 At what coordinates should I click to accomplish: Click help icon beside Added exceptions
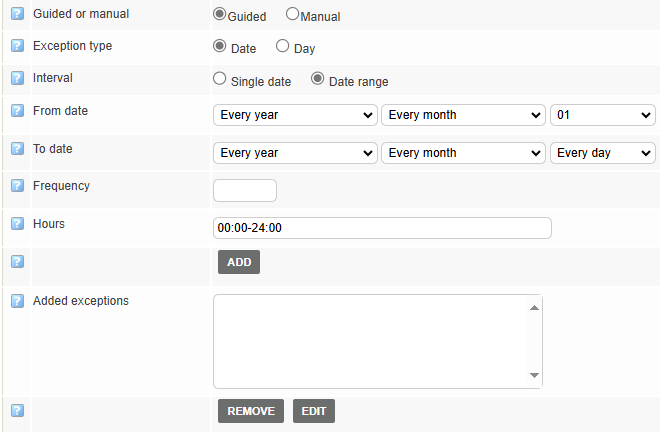[17, 301]
